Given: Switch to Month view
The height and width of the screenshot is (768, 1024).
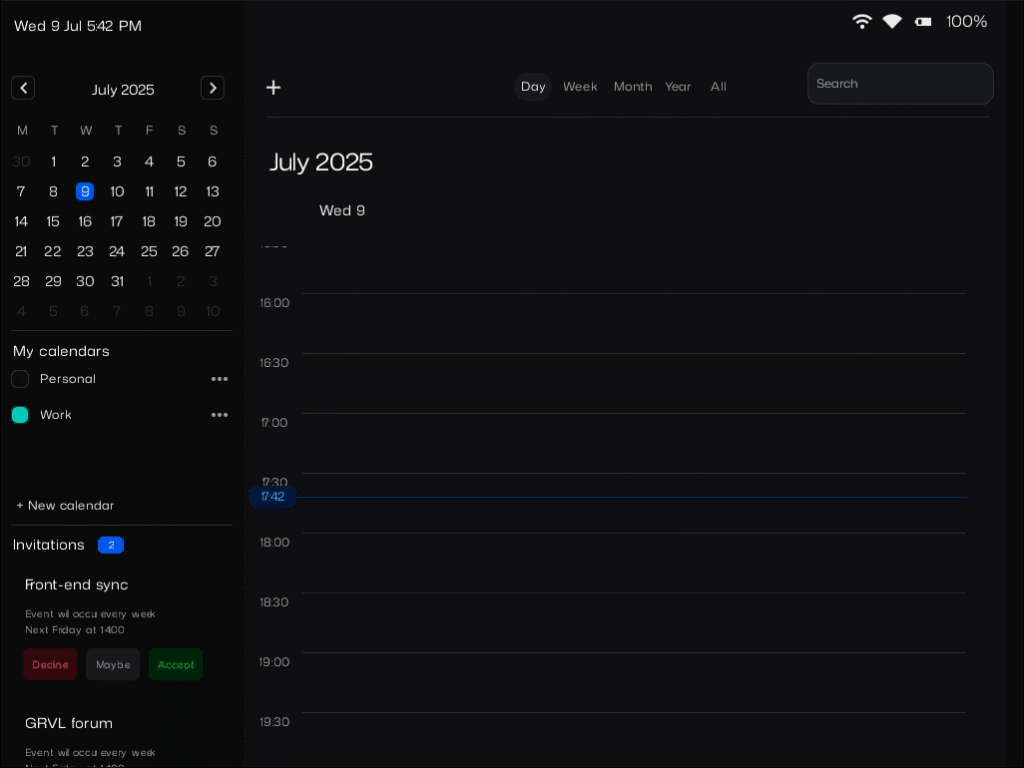Looking at the screenshot, I should coord(632,87).
